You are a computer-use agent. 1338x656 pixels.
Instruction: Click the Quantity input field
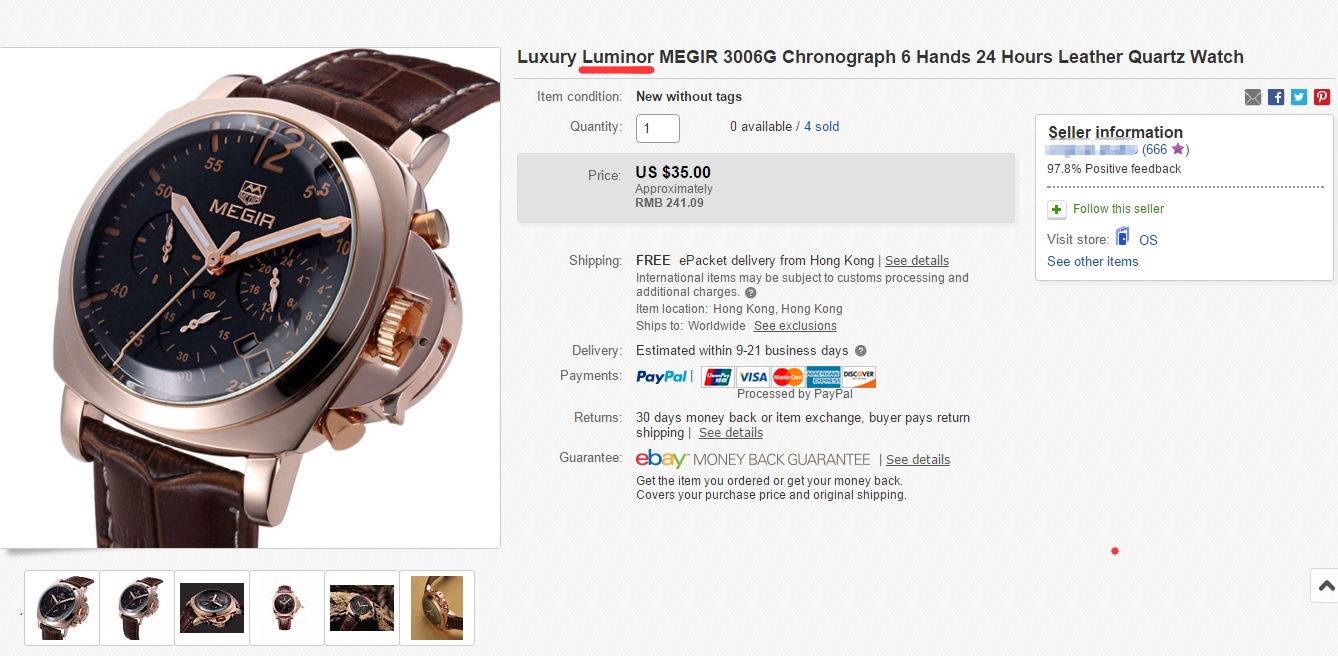(x=658, y=128)
